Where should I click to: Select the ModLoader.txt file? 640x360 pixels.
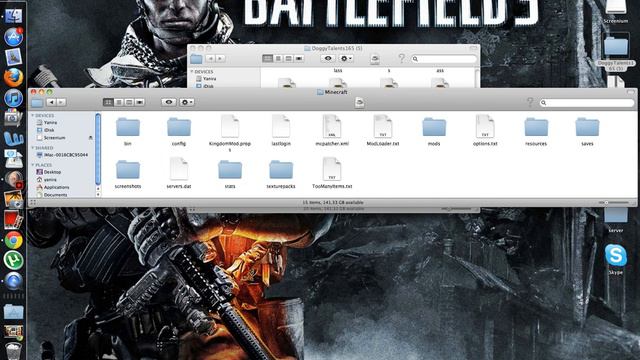(x=383, y=127)
